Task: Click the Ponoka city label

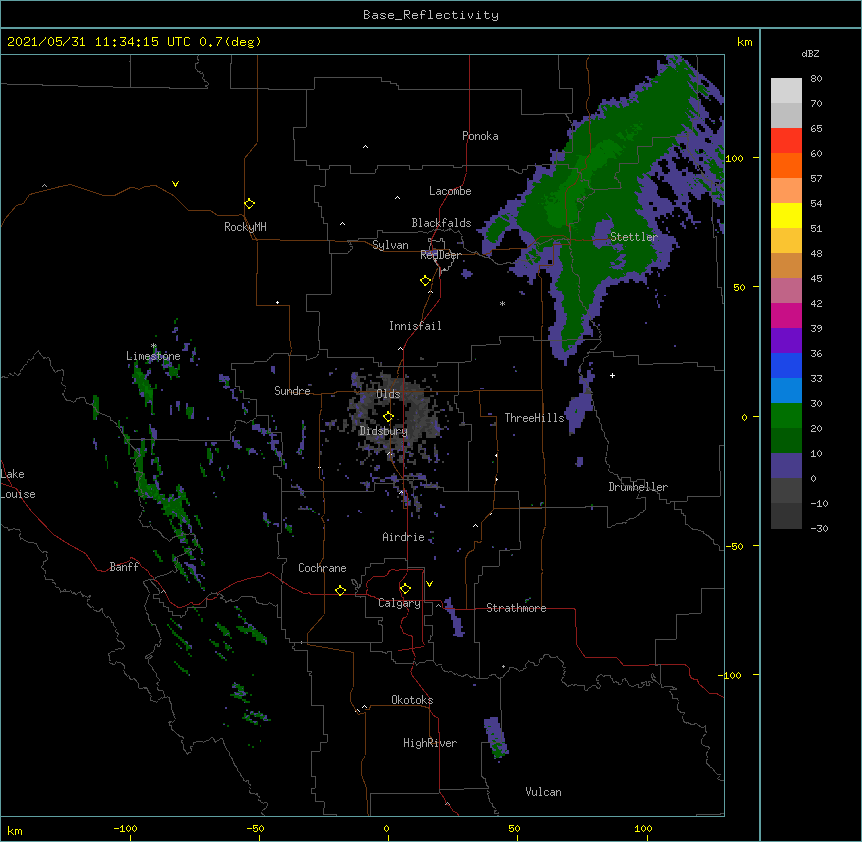Action: pos(480,136)
